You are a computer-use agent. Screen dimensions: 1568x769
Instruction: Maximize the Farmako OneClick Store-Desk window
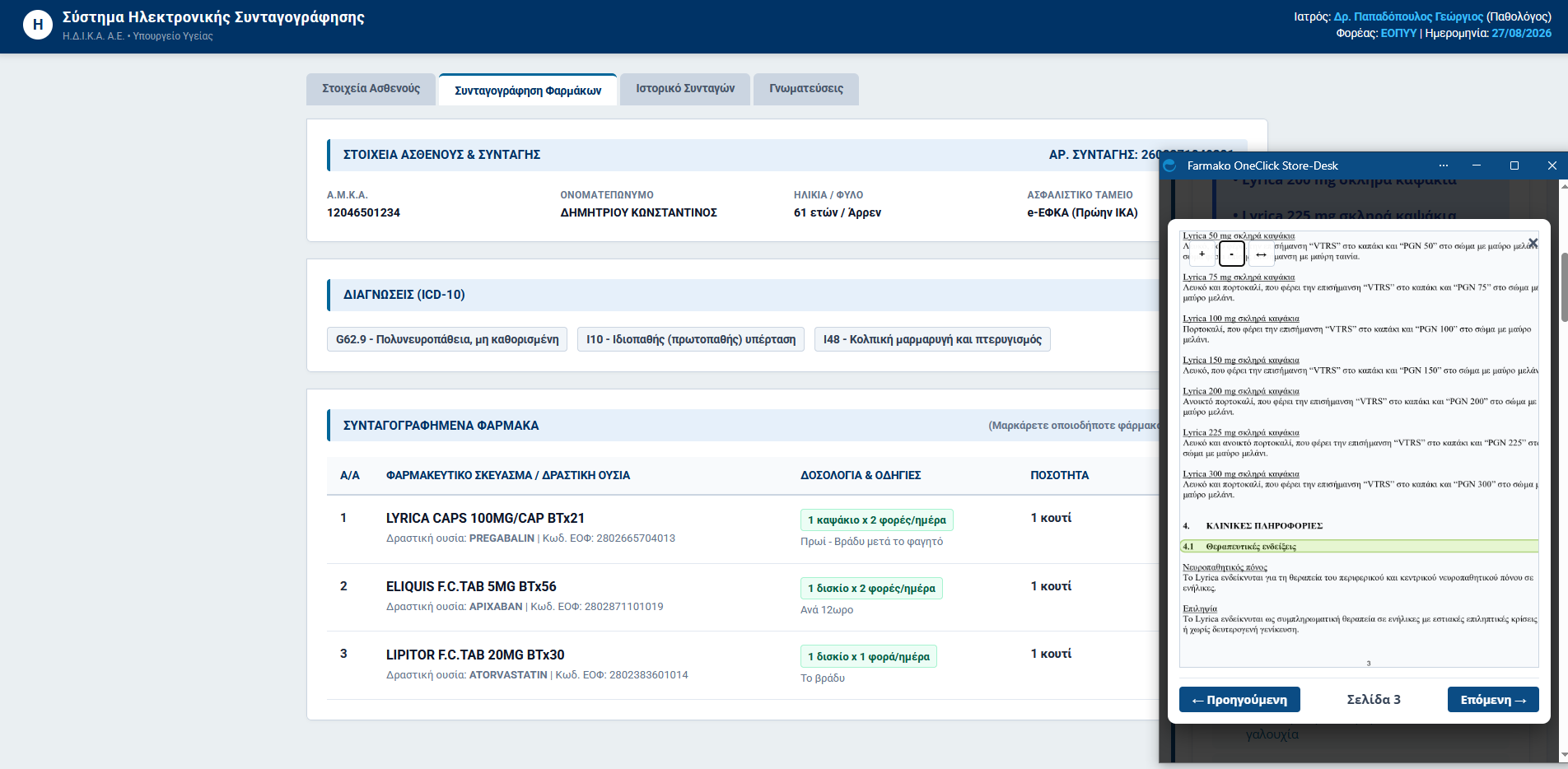point(1514,165)
